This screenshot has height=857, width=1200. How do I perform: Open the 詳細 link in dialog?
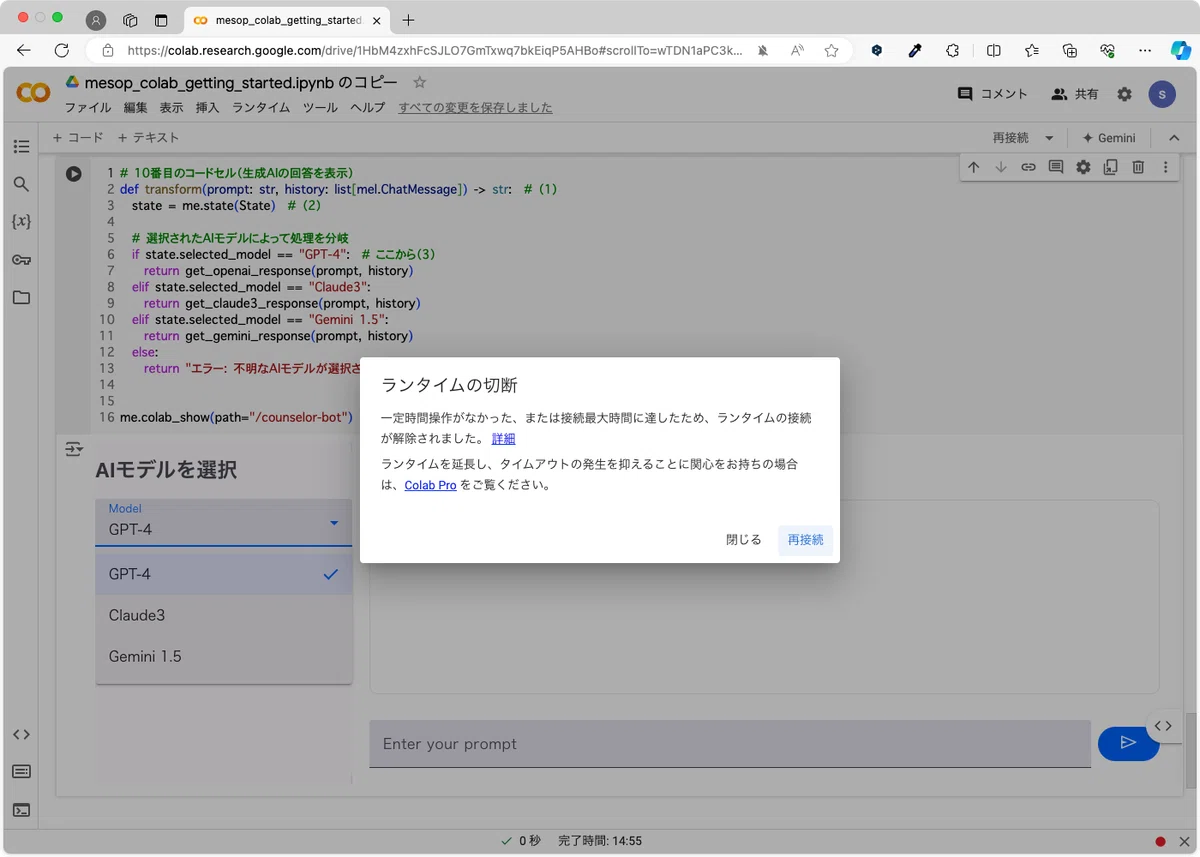pyautogui.click(x=503, y=438)
